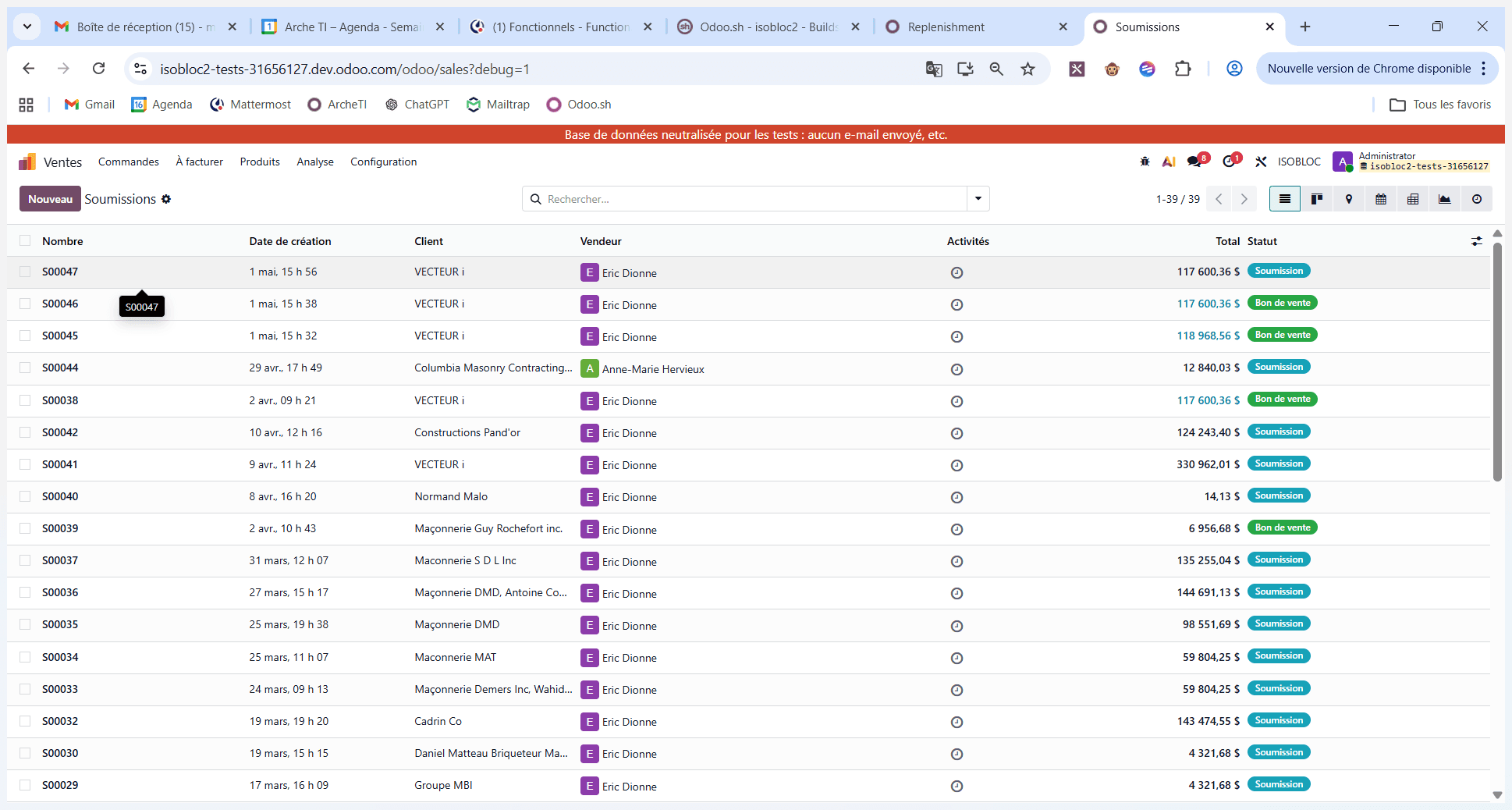Tick the S00044 row checkbox
The width and height of the screenshot is (1512, 810).
point(25,368)
